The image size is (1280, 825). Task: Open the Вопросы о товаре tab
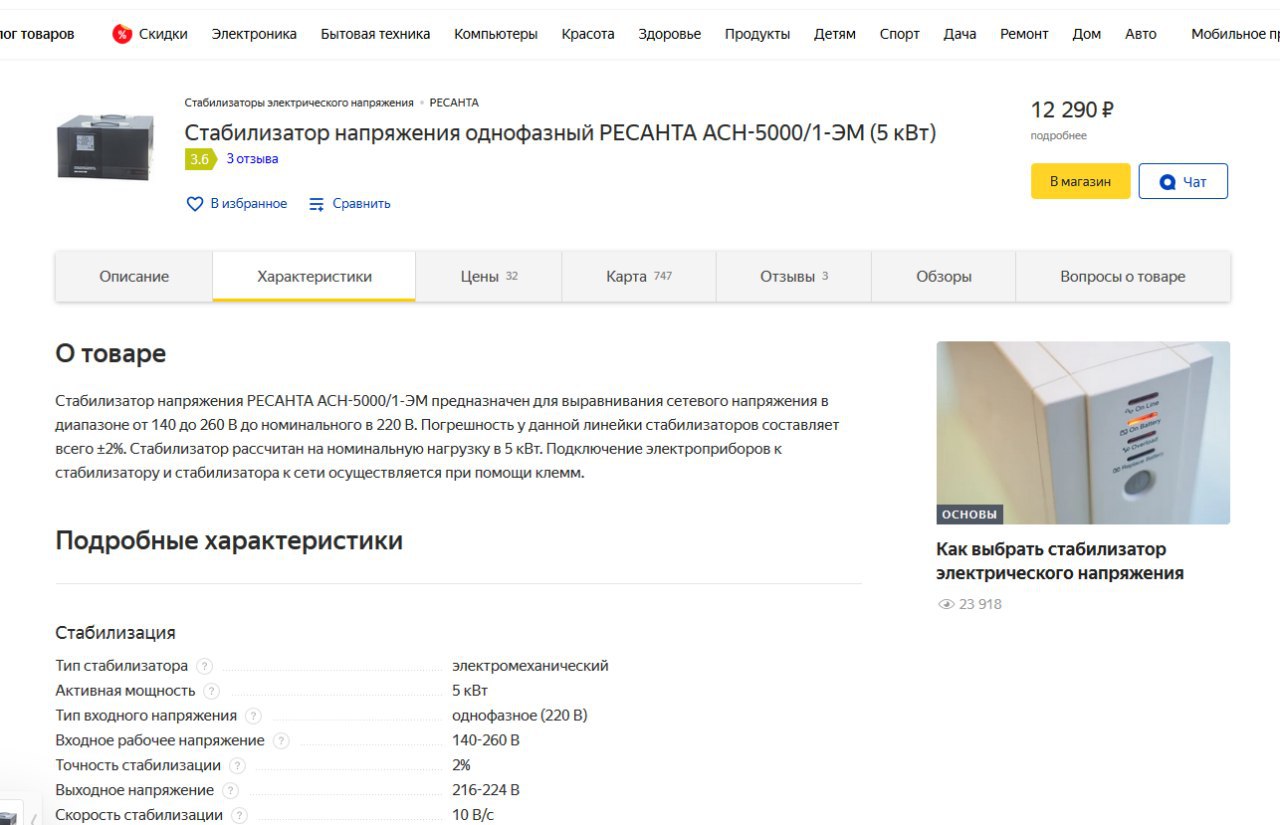pyautogui.click(x=1123, y=277)
